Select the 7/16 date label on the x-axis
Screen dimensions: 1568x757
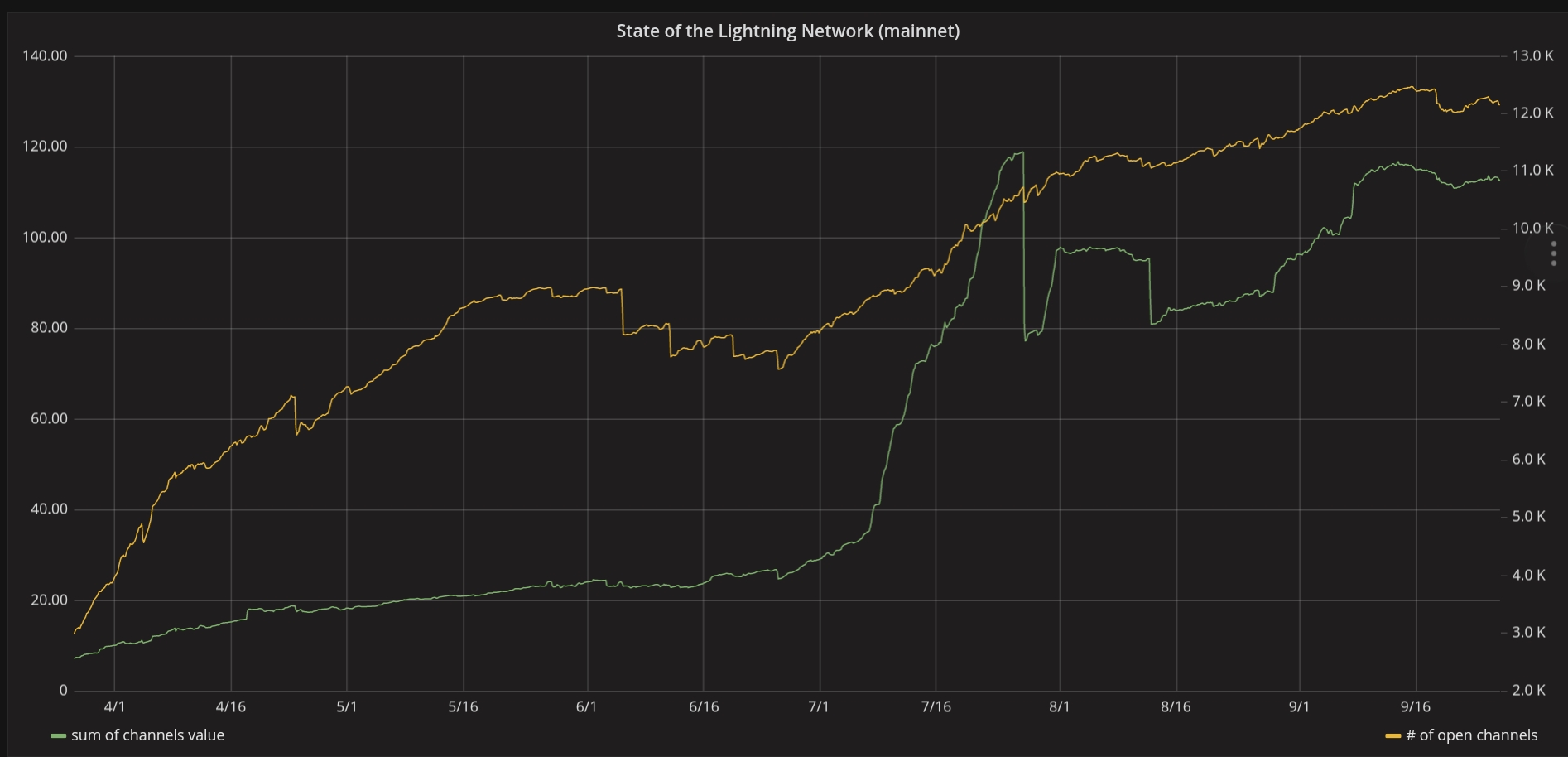[936, 706]
